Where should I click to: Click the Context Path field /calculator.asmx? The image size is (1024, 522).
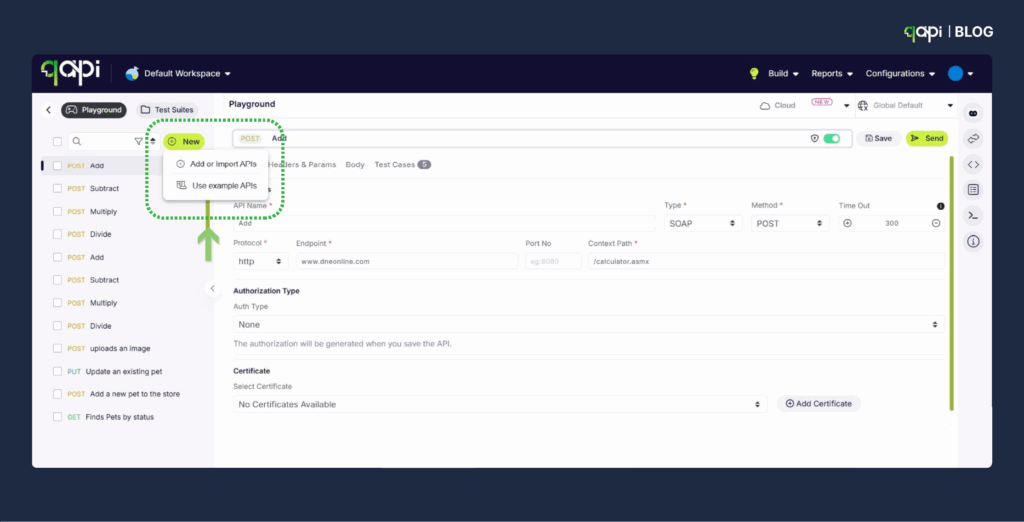pos(766,261)
